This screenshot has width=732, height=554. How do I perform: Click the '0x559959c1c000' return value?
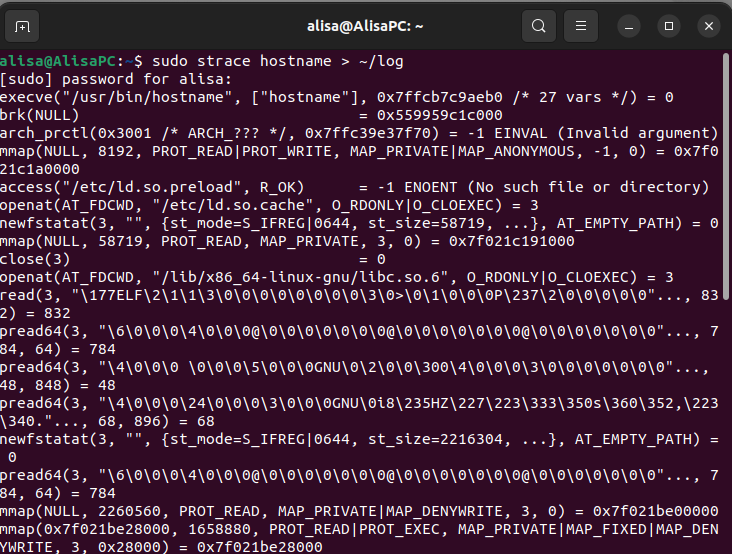click(x=440, y=115)
